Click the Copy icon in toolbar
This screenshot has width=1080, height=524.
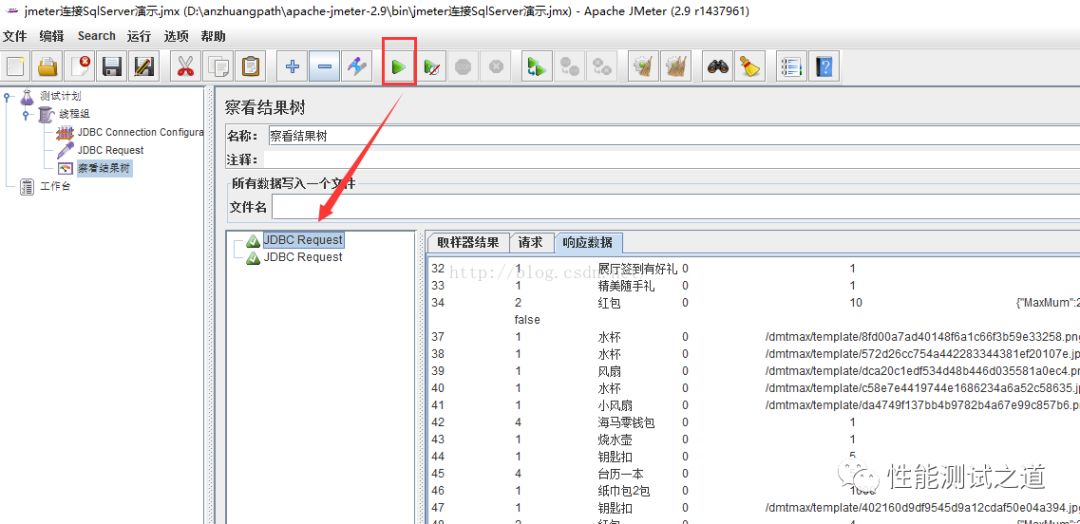tap(219, 67)
